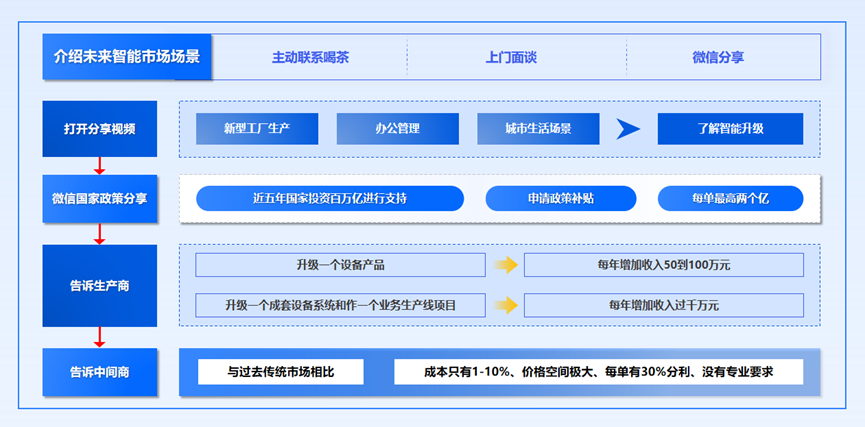Screen dimensions: 865x427
Task: Click the blue arrow before 了解智能升级
Action: click(628, 129)
